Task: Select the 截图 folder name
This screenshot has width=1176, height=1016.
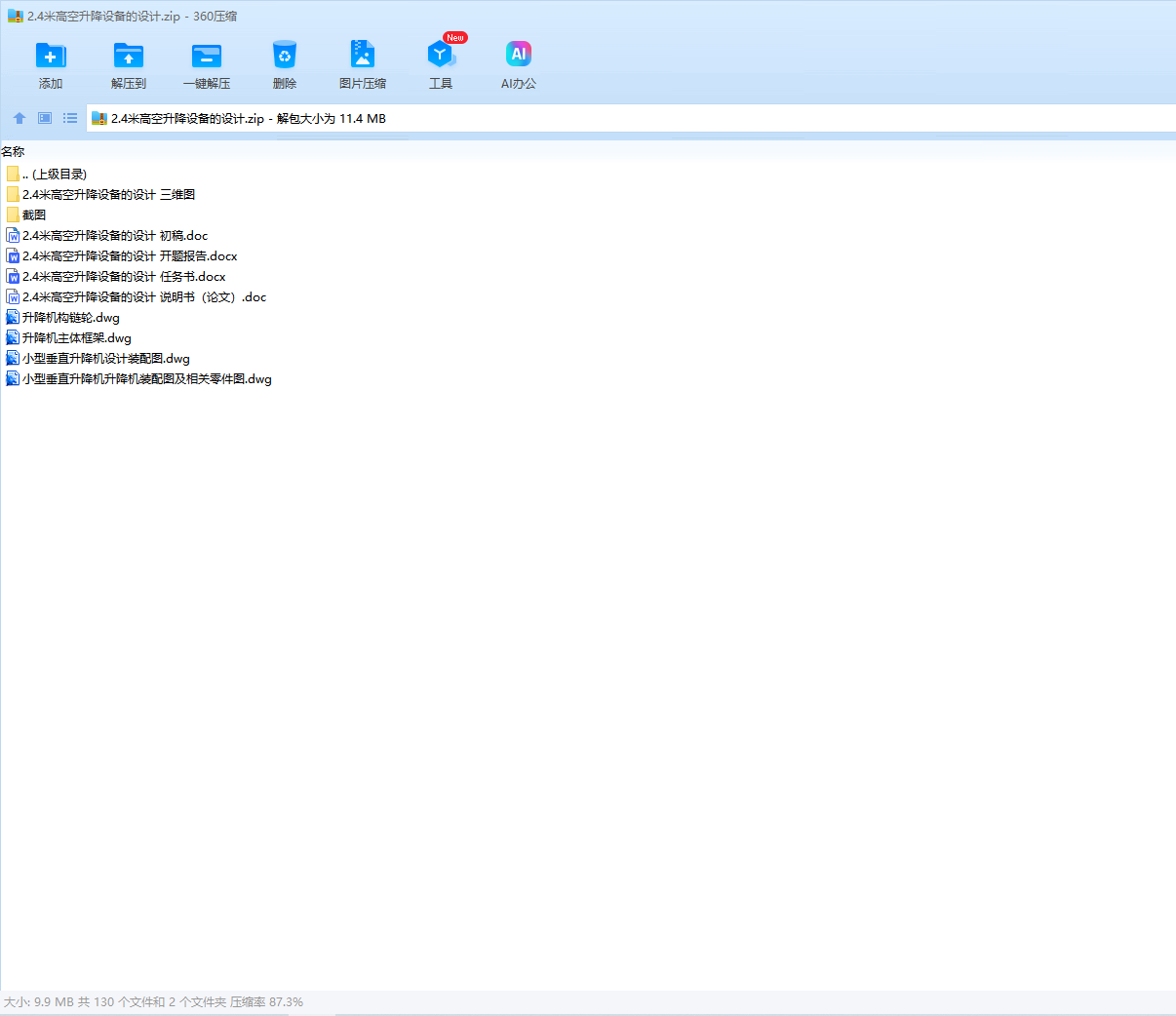Action: tap(34, 215)
